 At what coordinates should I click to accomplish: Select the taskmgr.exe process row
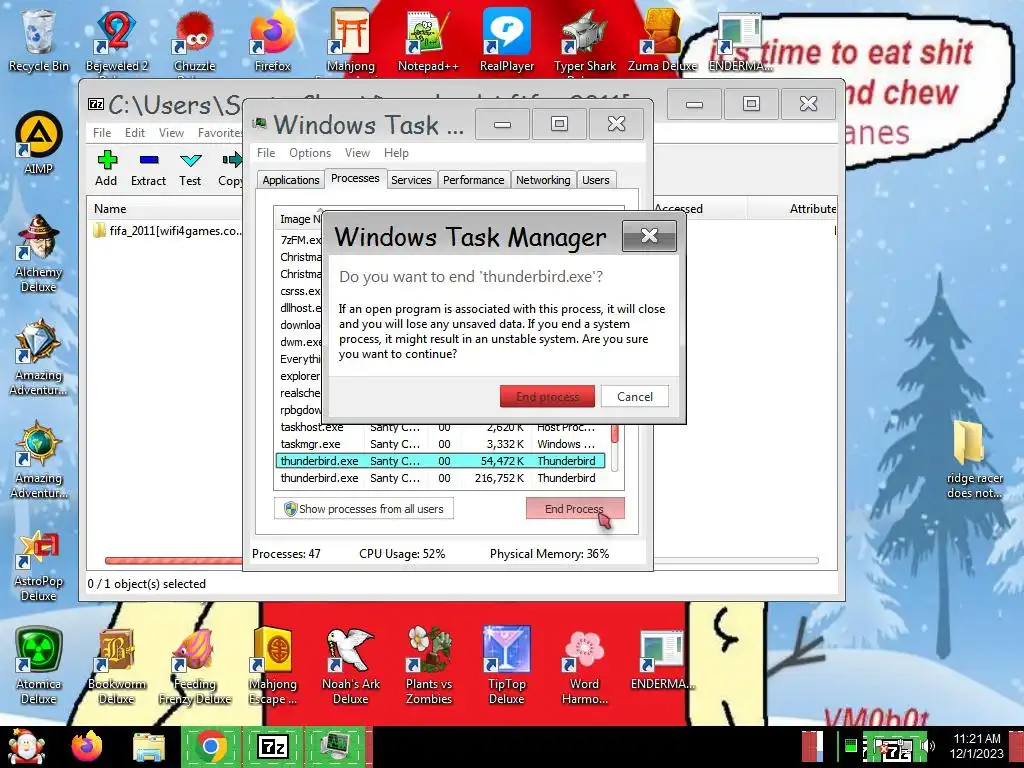point(441,444)
